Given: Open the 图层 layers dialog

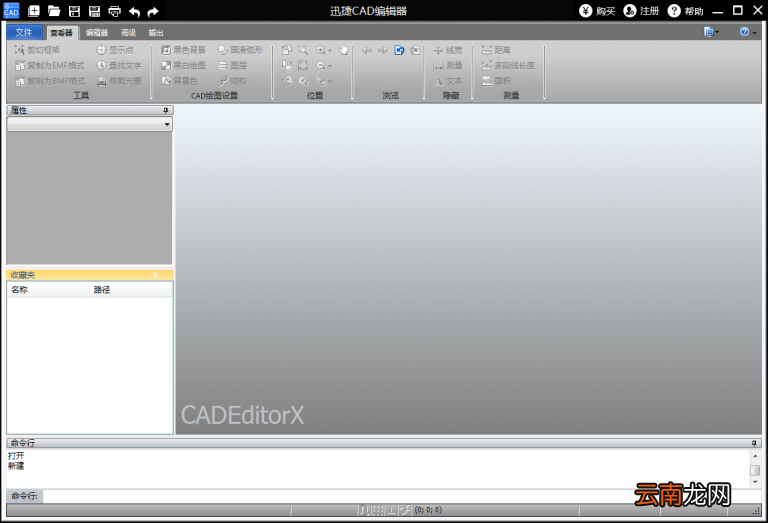Looking at the screenshot, I should [233, 65].
